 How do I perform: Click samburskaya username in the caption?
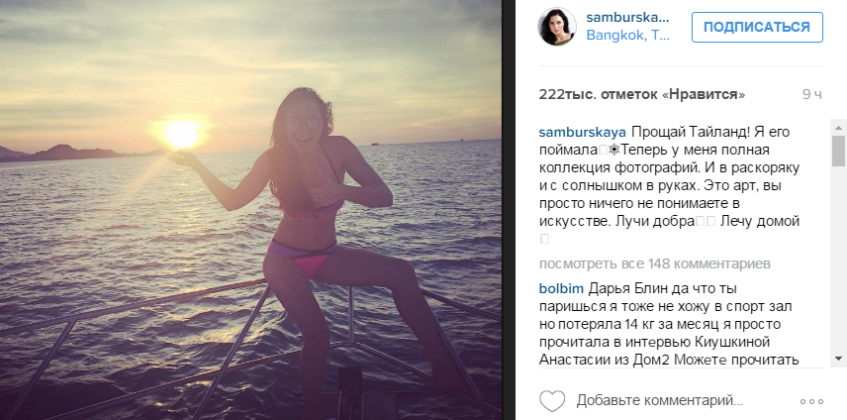582,133
